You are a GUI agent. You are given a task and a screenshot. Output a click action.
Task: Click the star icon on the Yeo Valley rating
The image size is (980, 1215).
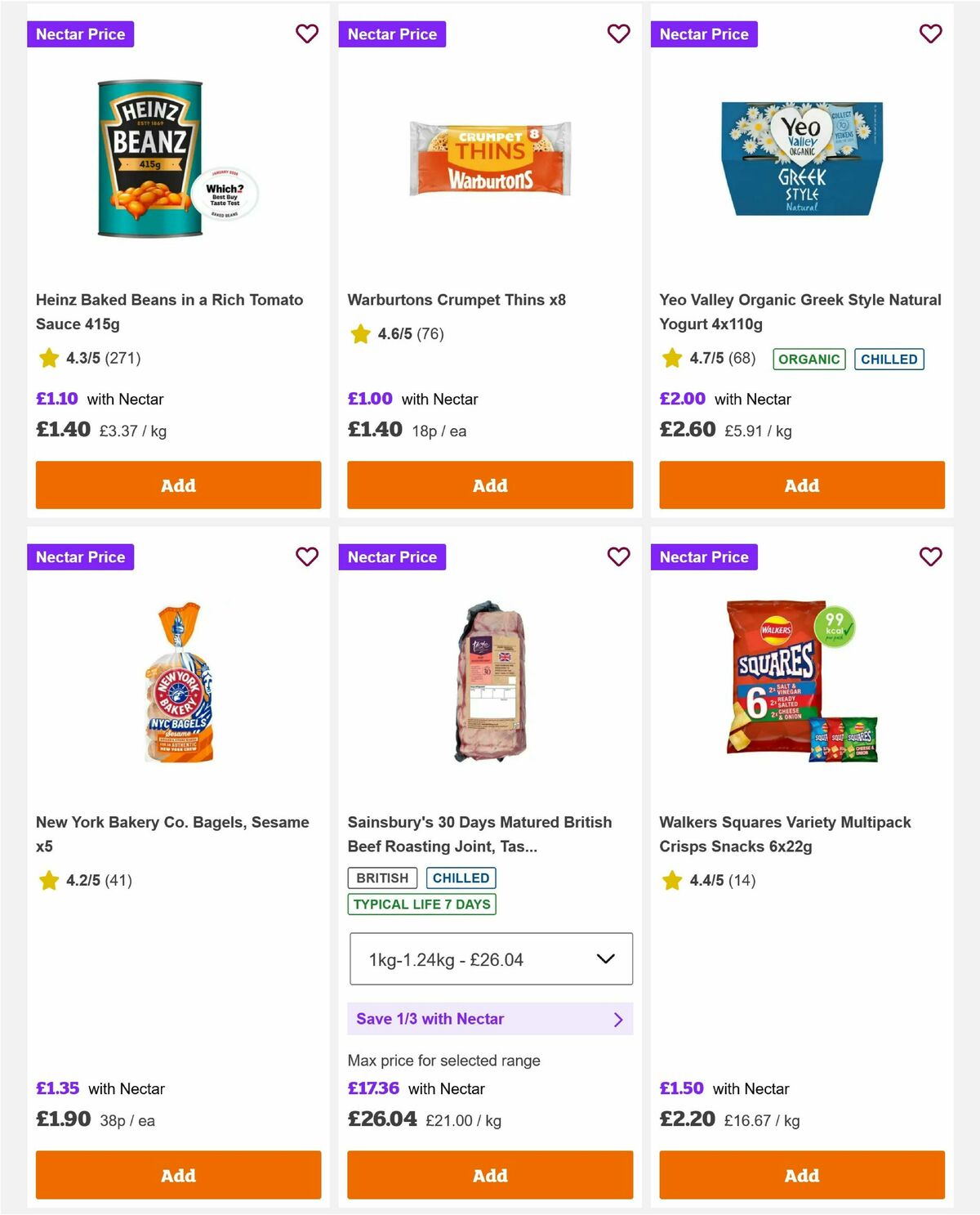[671, 358]
